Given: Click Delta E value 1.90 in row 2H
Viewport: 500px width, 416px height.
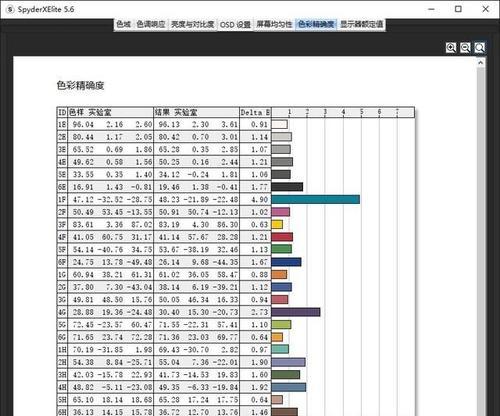Looking at the screenshot, I should click(x=259, y=362).
